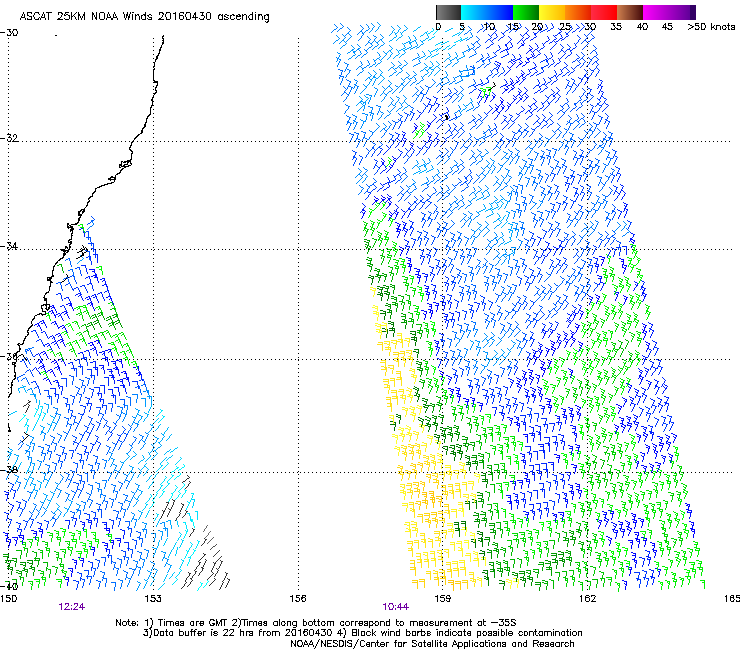Click the 'NOAA/NESDIS/Center for Satellite Applications and Research' credit
740x650 pixels.
tap(432, 644)
